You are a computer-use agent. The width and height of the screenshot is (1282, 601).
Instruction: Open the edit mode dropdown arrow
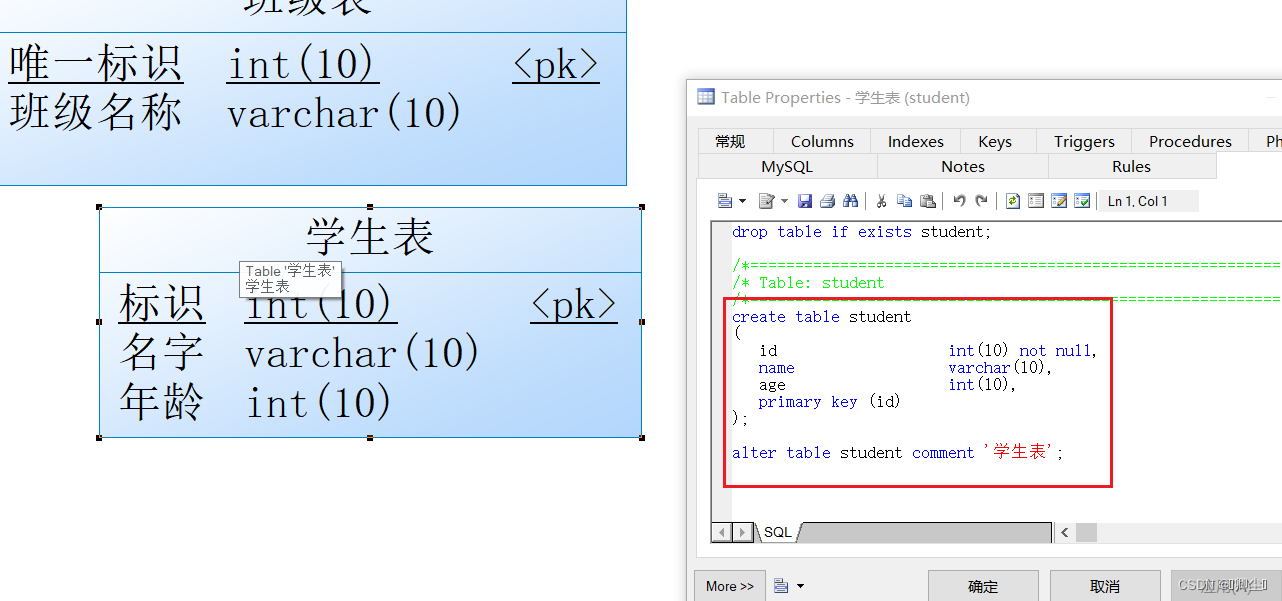click(786, 201)
